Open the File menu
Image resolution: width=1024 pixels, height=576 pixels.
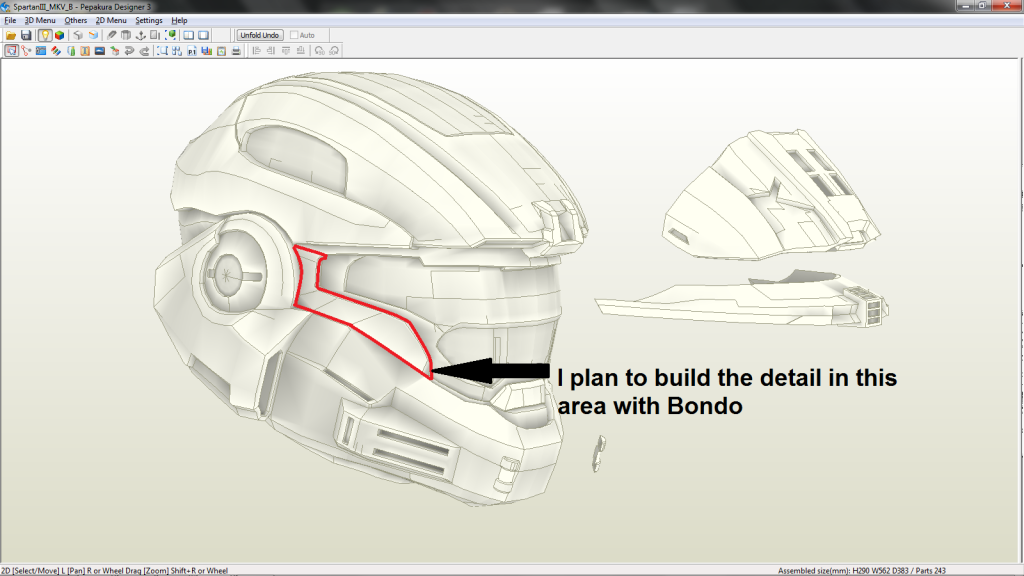(10, 20)
